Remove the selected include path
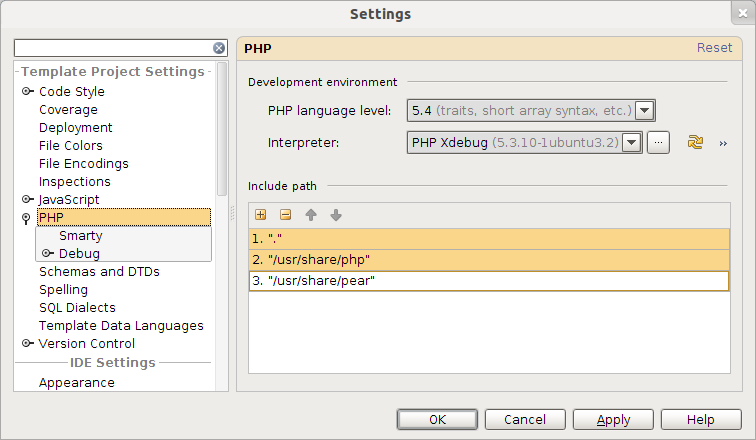The width and height of the screenshot is (756, 440). click(x=285, y=215)
